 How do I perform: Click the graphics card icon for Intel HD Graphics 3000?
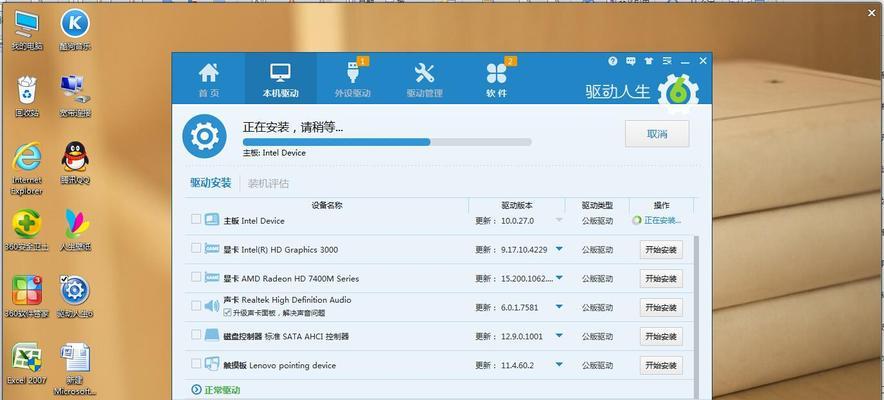[212, 248]
